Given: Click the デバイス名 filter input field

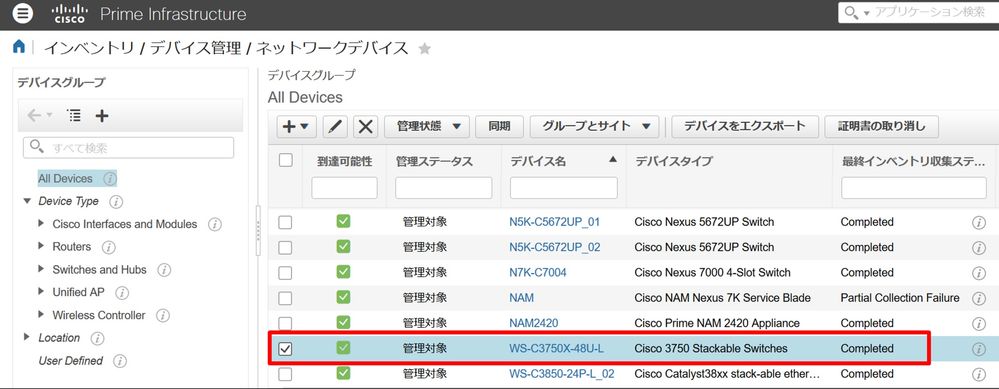Looking at the screenshot, I should (564, 188).
